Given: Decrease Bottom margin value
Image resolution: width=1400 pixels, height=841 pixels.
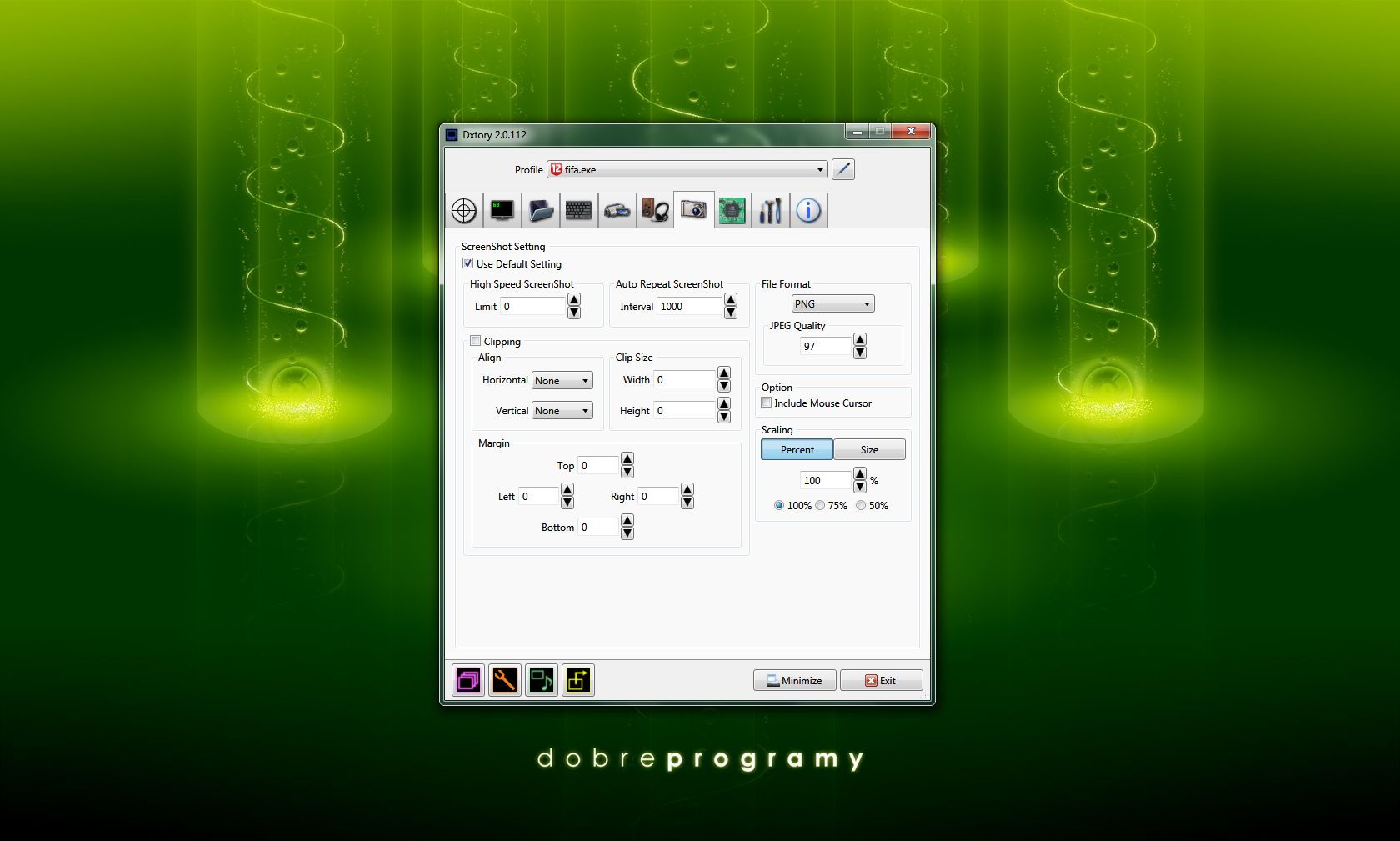Looking at the screenshot, I should (627, 533).
